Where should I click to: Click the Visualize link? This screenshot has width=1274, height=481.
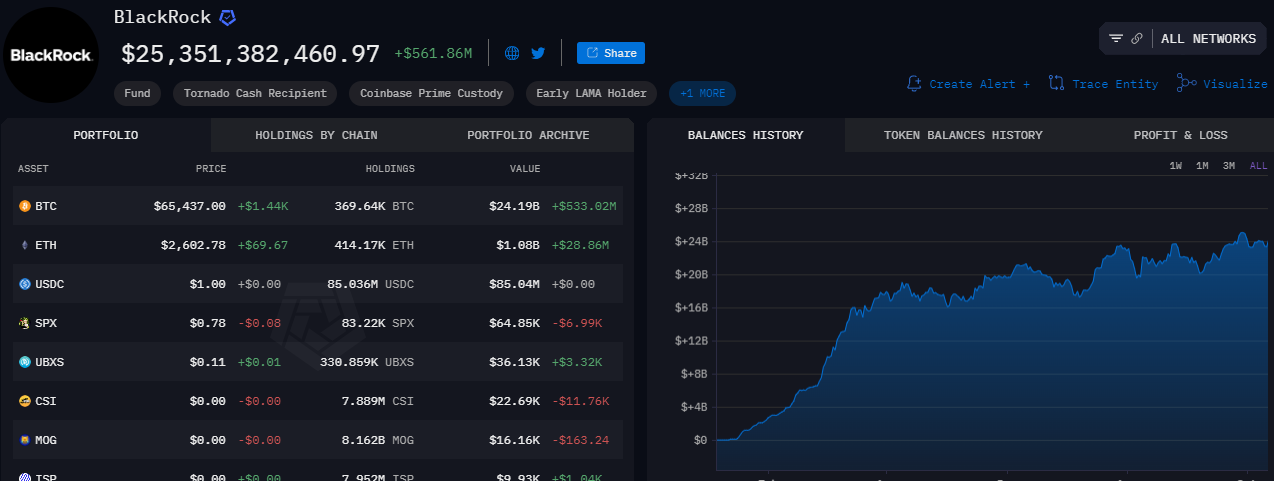(1235, 84)
